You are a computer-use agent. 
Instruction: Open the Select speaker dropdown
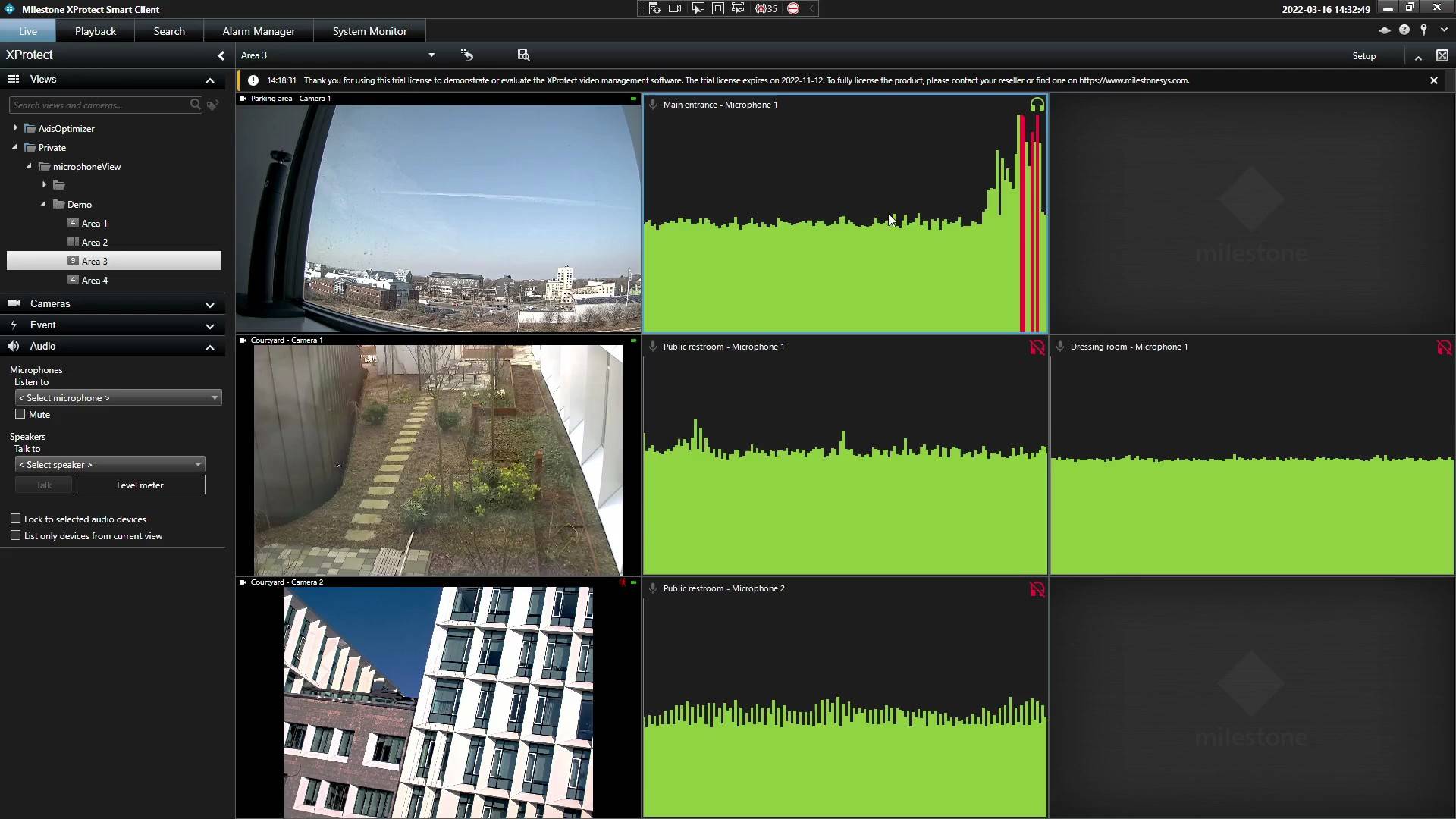tap(110, 464)
